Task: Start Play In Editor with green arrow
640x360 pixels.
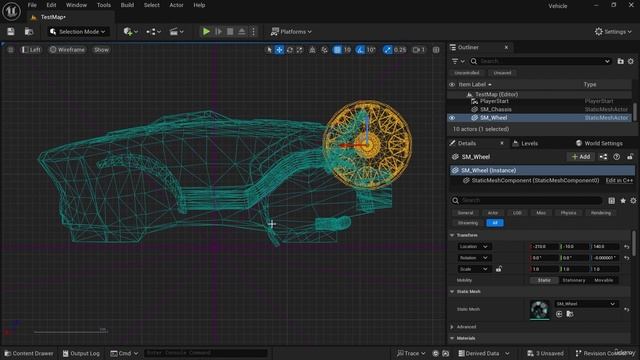Action: (x=206, y=31)
